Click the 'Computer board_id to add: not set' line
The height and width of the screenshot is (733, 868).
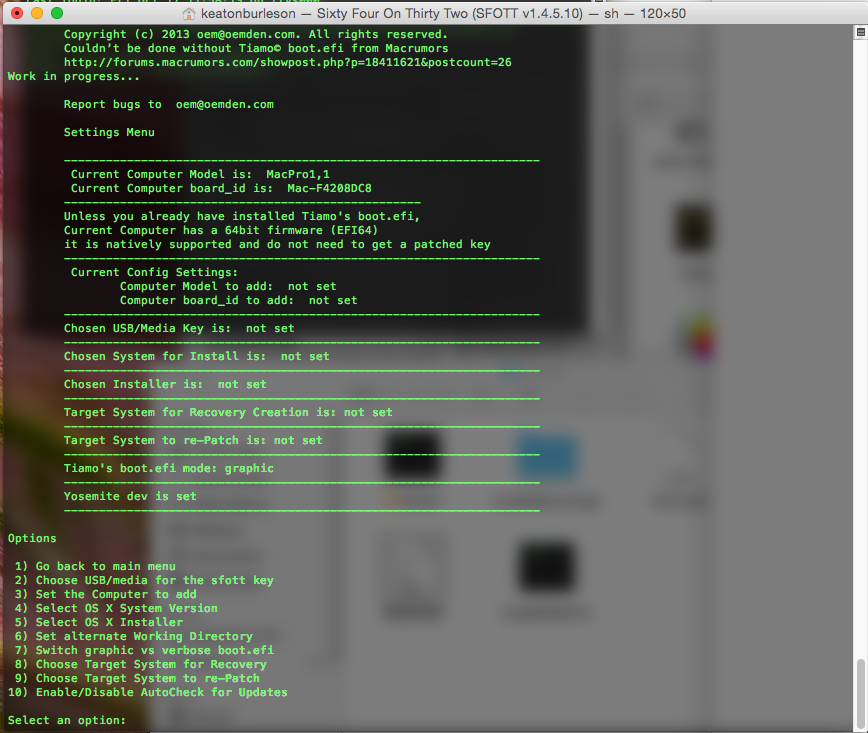pos(239,300)
